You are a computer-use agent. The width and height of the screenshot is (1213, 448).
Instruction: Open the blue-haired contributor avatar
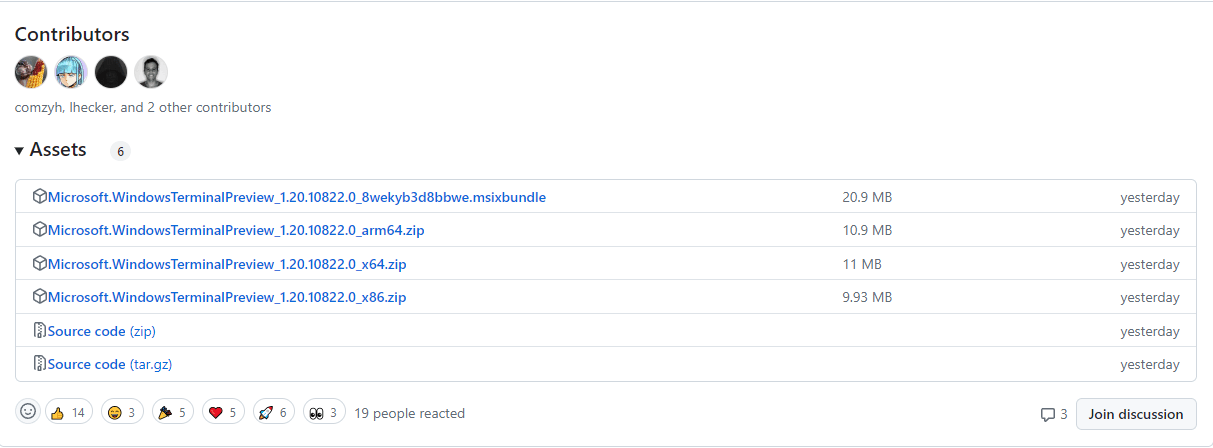(x=71, y=72)
